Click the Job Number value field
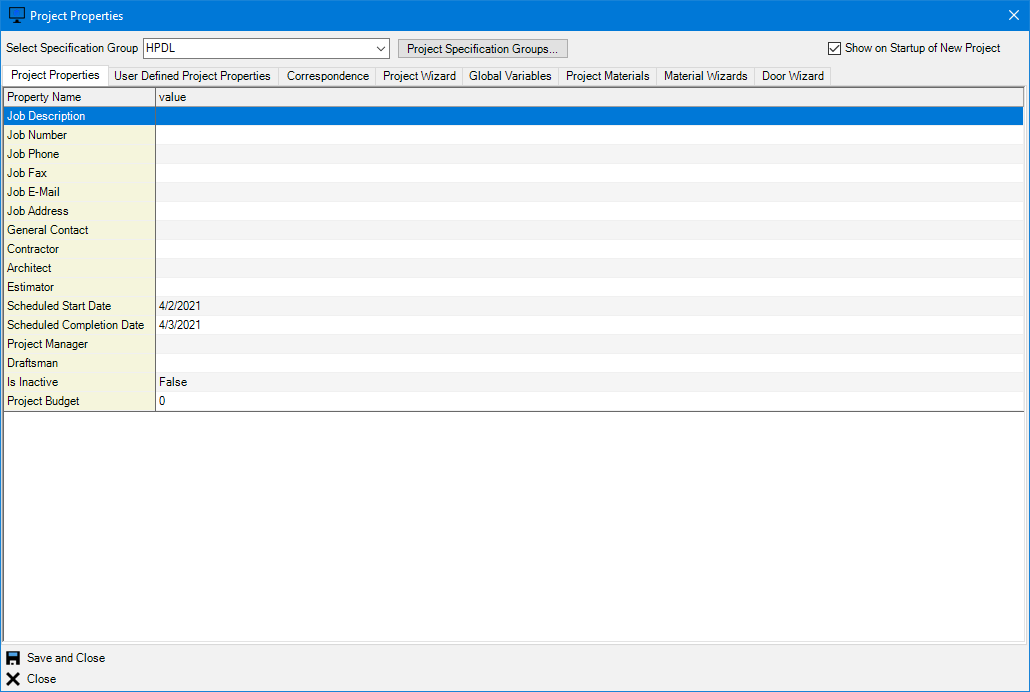The width and height of the screenshot is (1030, 692). click(588, 135)
